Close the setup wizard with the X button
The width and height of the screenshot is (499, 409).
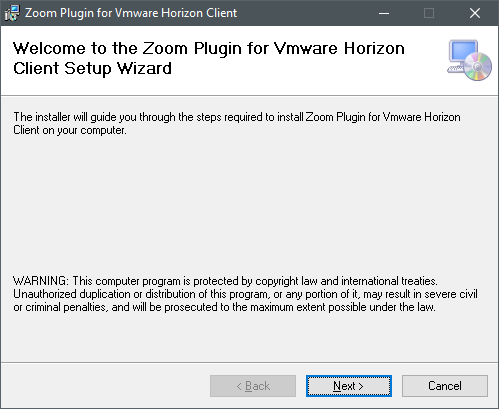pos(475,13)
